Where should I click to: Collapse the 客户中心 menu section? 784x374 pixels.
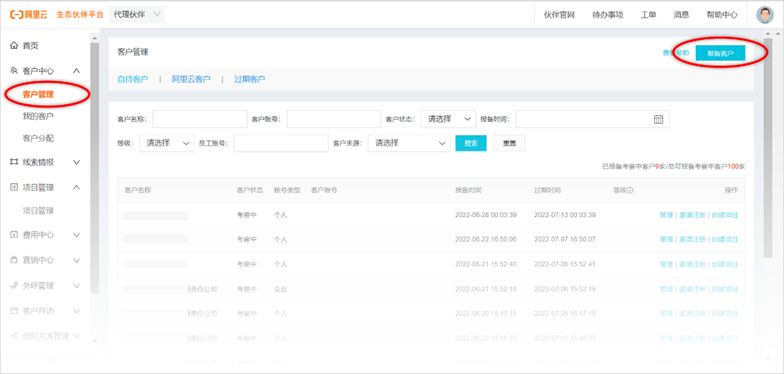(x=76, y=71)
